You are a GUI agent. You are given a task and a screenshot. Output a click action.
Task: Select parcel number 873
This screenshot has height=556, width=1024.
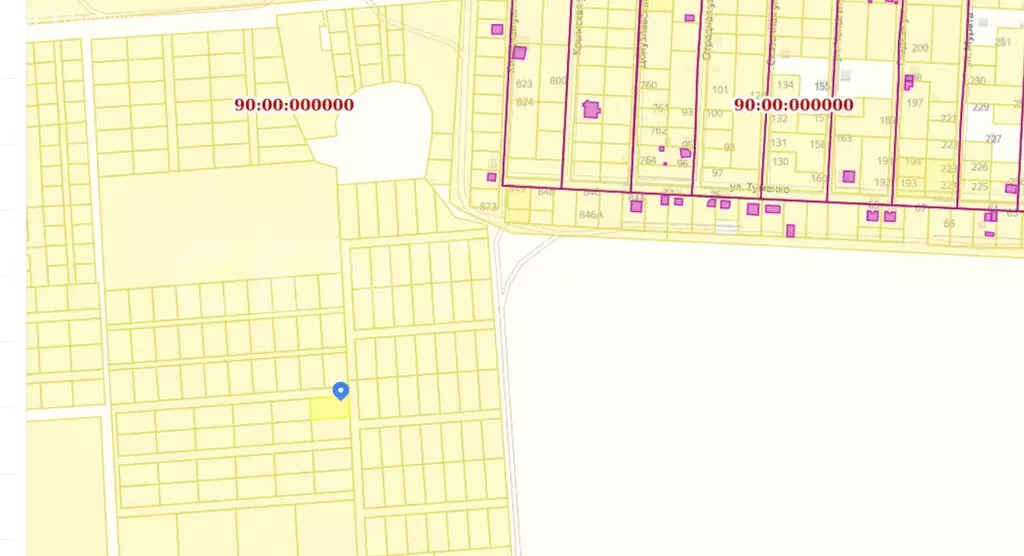(x=489, y=206)
